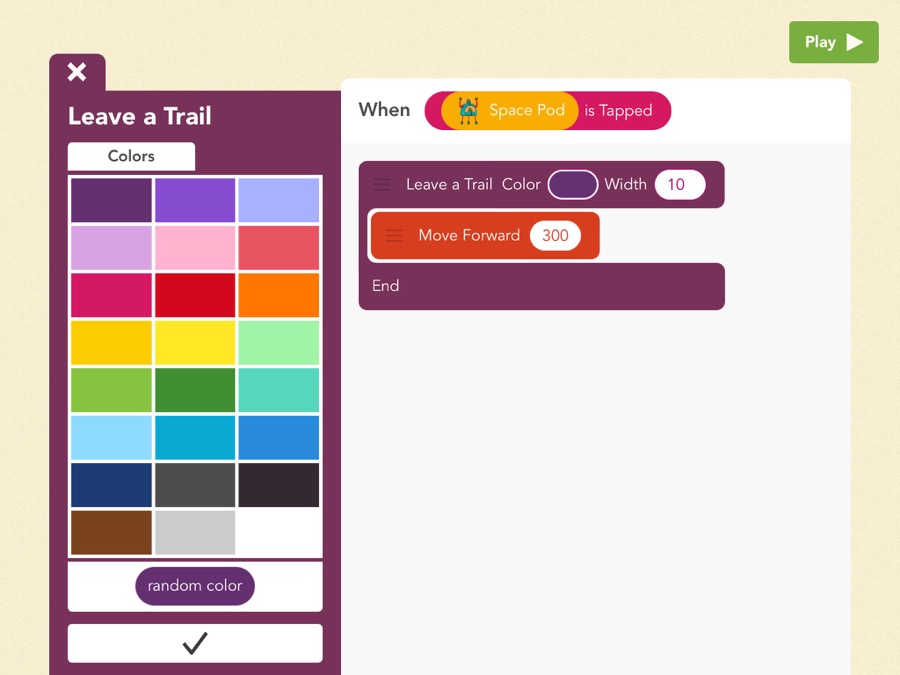
Task: Confirm color choice with the checkmark
Action: pos(195,644)
